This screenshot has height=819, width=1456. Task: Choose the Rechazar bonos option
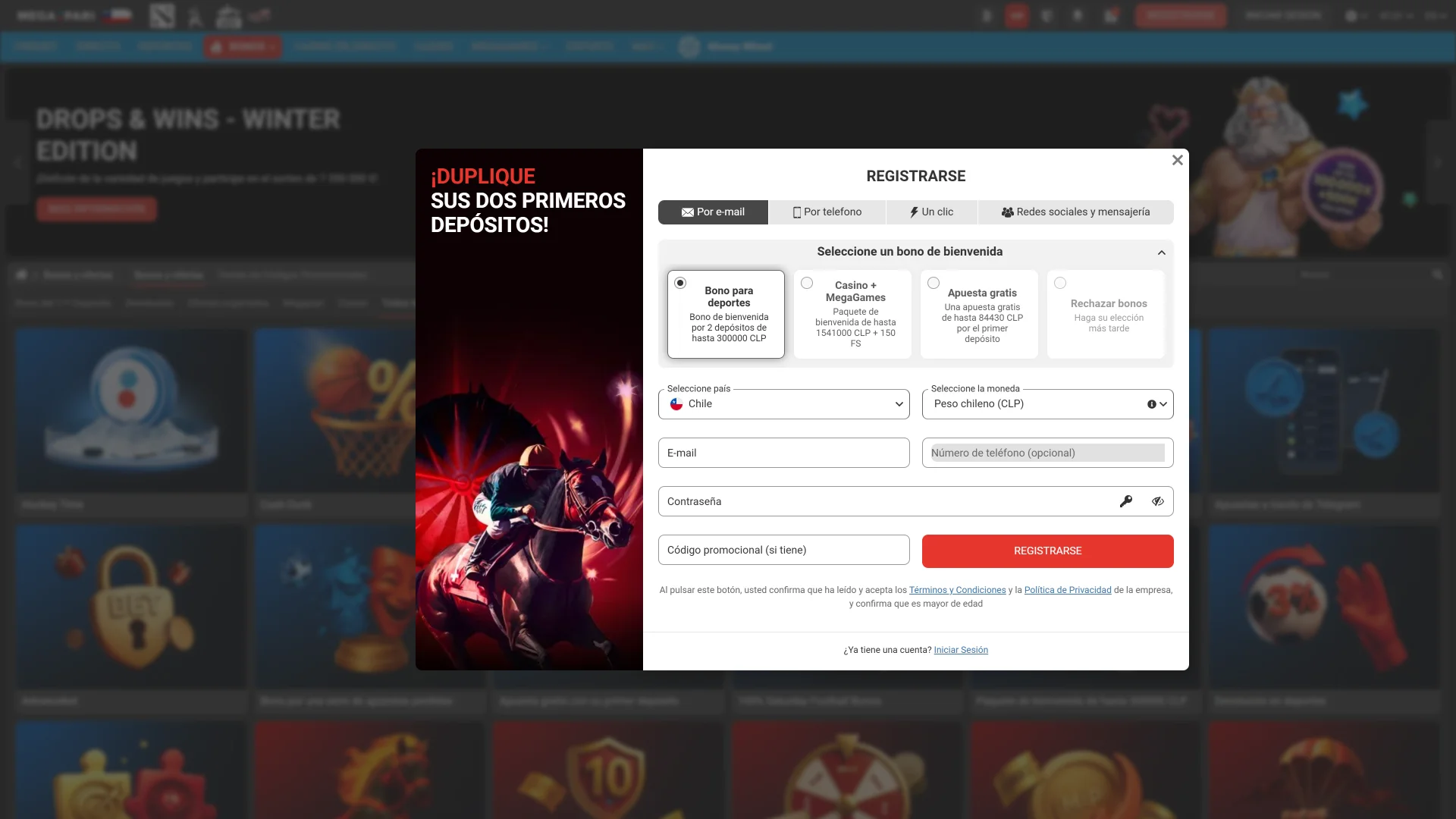pyautogui.click(x=1059, y=283)
